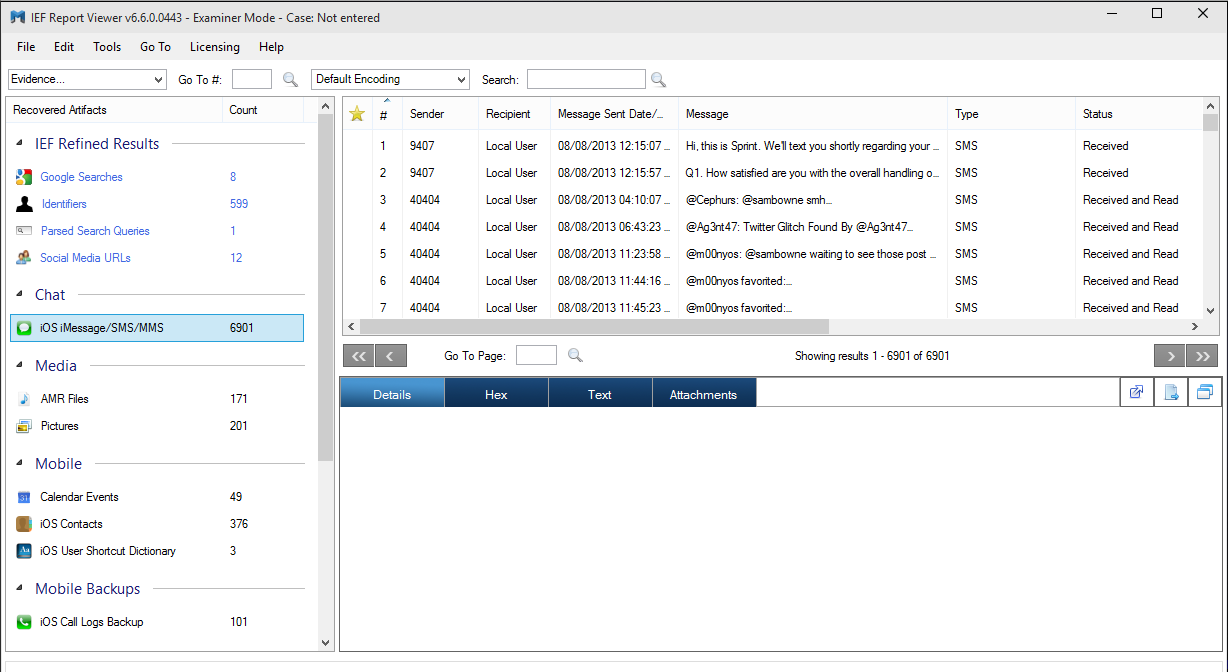Click the star column header icon

point(357,114)
